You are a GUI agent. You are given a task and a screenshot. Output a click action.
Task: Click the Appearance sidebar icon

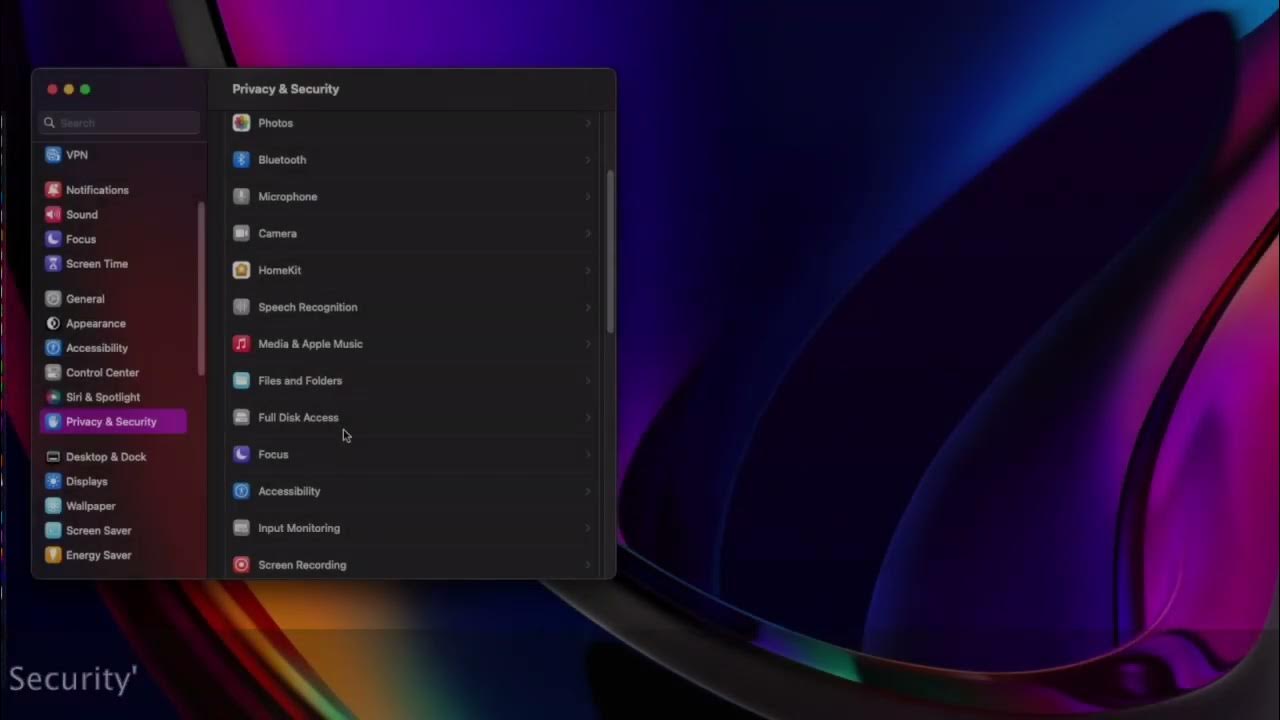click(53, 323)
